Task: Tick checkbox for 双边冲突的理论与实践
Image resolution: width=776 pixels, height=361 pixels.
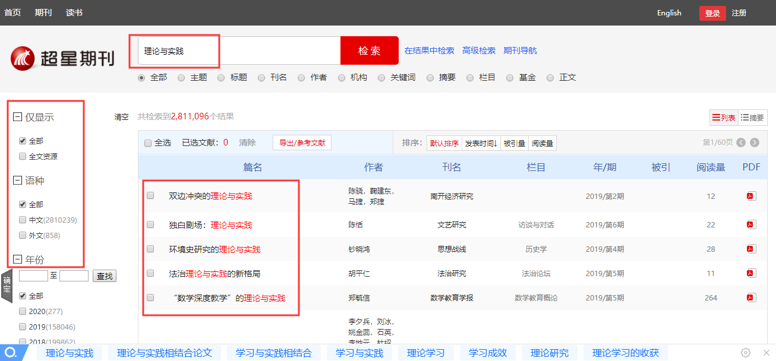Action: [x=150, y=196]
